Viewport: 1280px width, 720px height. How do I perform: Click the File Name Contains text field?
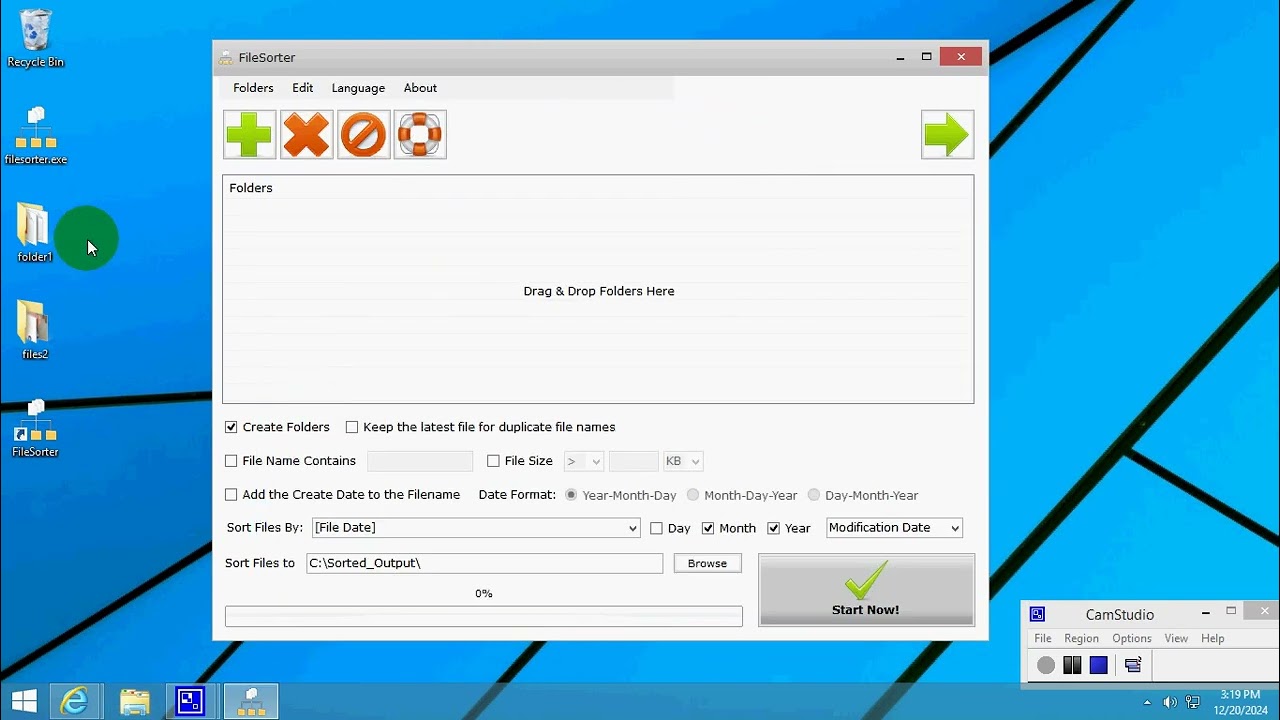click(420, 461)
